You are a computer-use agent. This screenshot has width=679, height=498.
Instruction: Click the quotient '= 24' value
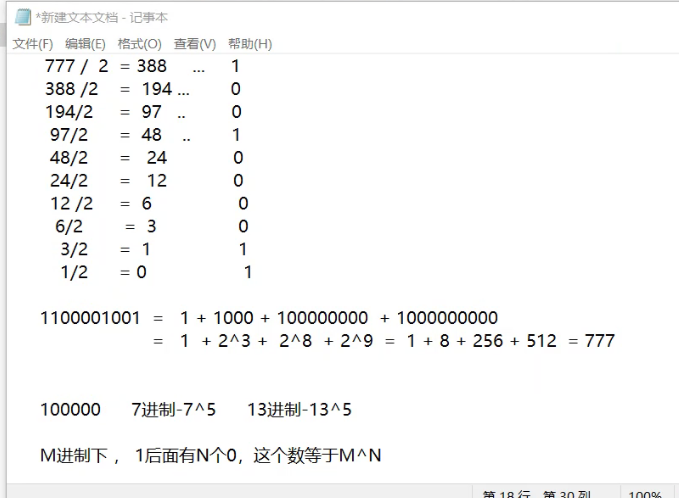pyautogui.click(x=143, y=158)
